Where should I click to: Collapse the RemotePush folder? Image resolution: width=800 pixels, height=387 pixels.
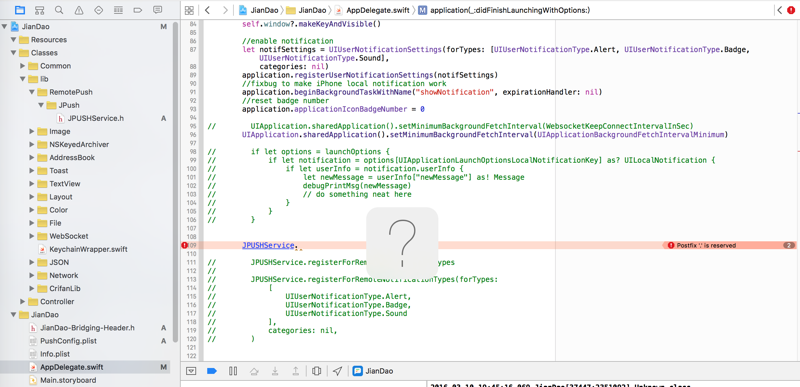tap(32, 92)
